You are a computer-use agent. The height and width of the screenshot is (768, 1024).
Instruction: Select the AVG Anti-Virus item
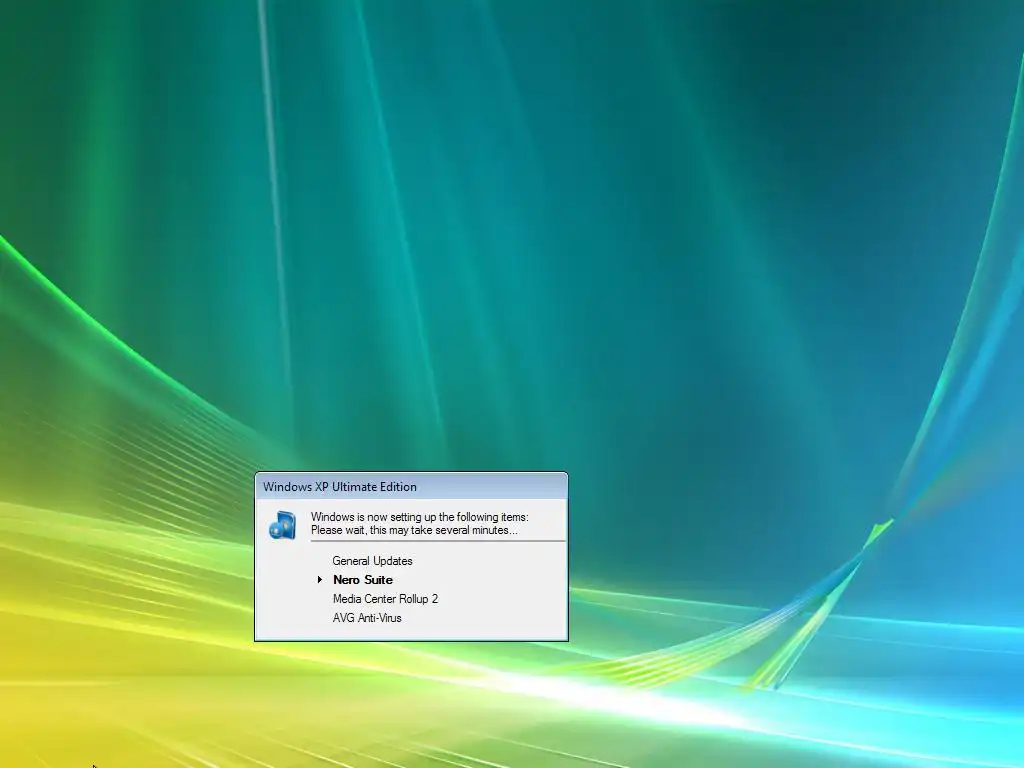(367, 618)
